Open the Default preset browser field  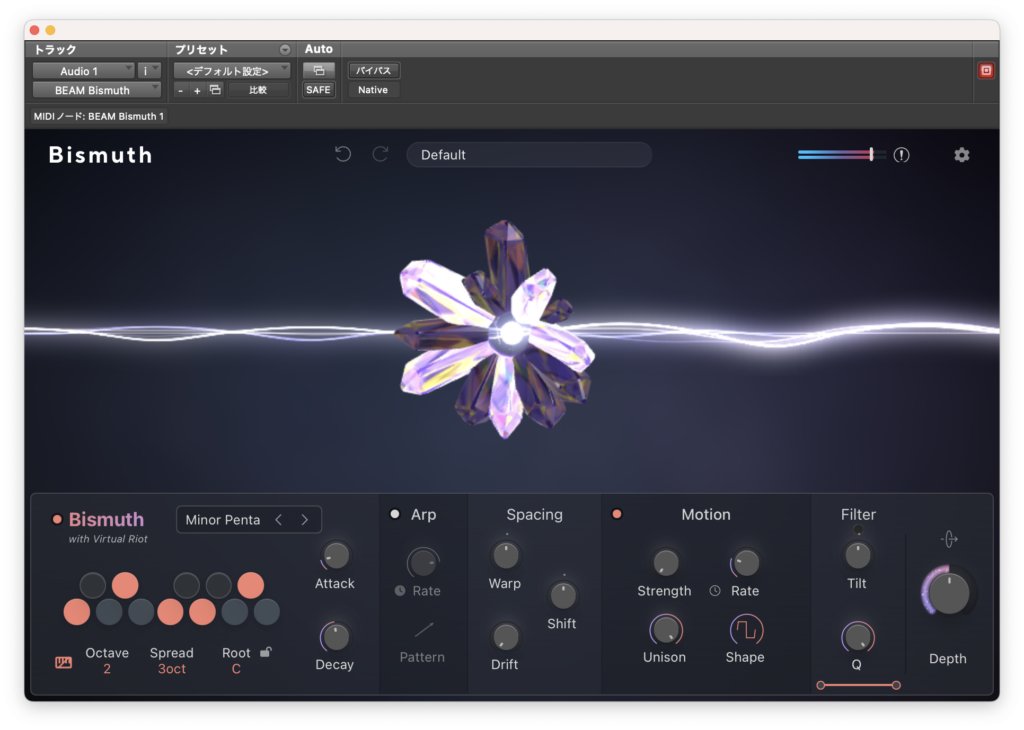point(529,155)
